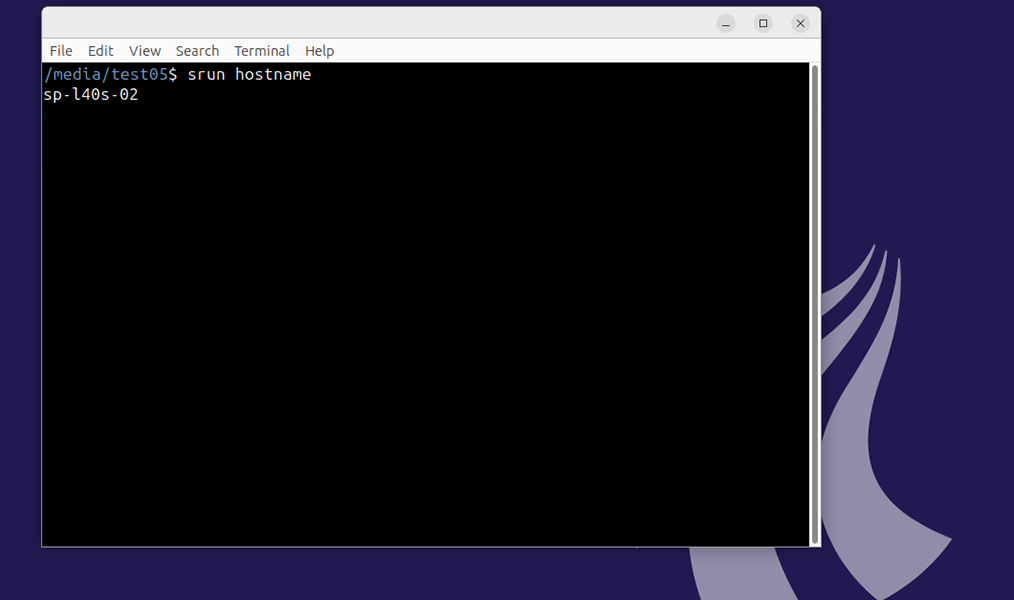Click the sp-l40s-02 output line
The height and width of the screenshot is (600, 1014).
click(x=91, y=95)
